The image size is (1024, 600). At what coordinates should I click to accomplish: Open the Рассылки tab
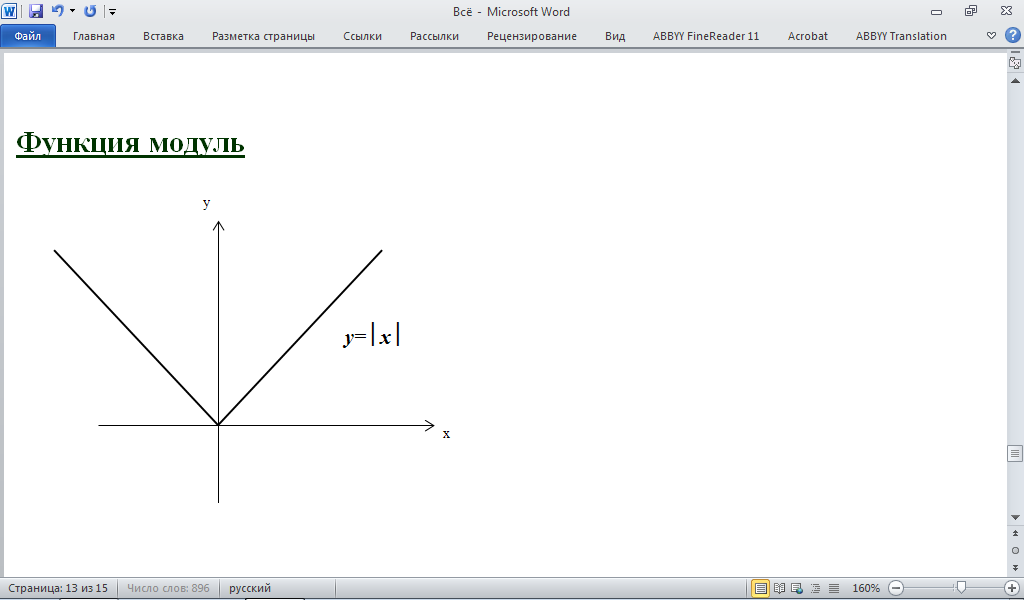pyautogui.click(x=434, y=36)
